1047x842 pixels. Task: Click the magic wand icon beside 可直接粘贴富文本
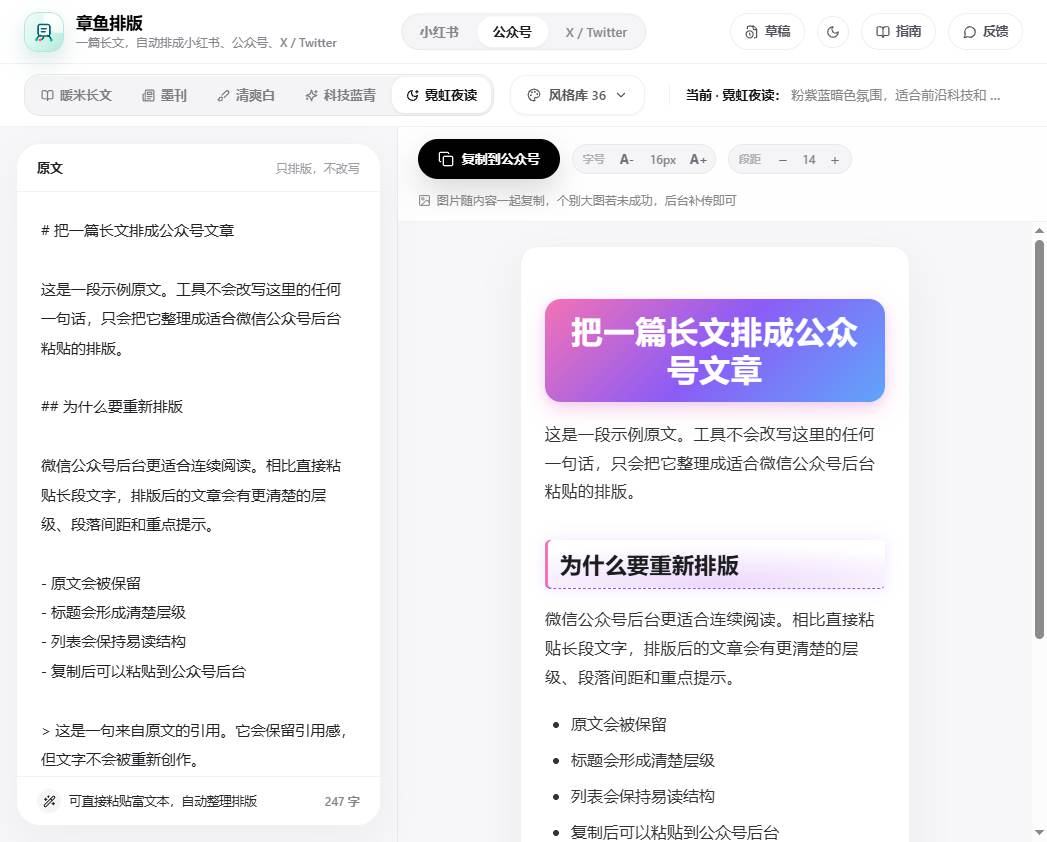coord(49,801)
